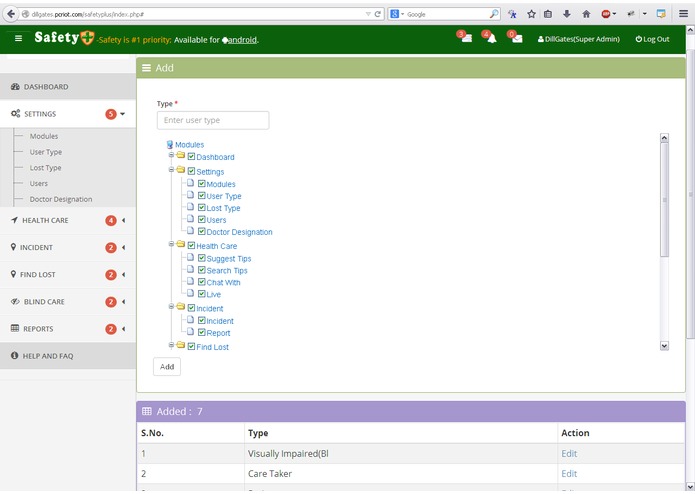Toggle the Lost Type checkbox in tree

(x=202, y=207)
